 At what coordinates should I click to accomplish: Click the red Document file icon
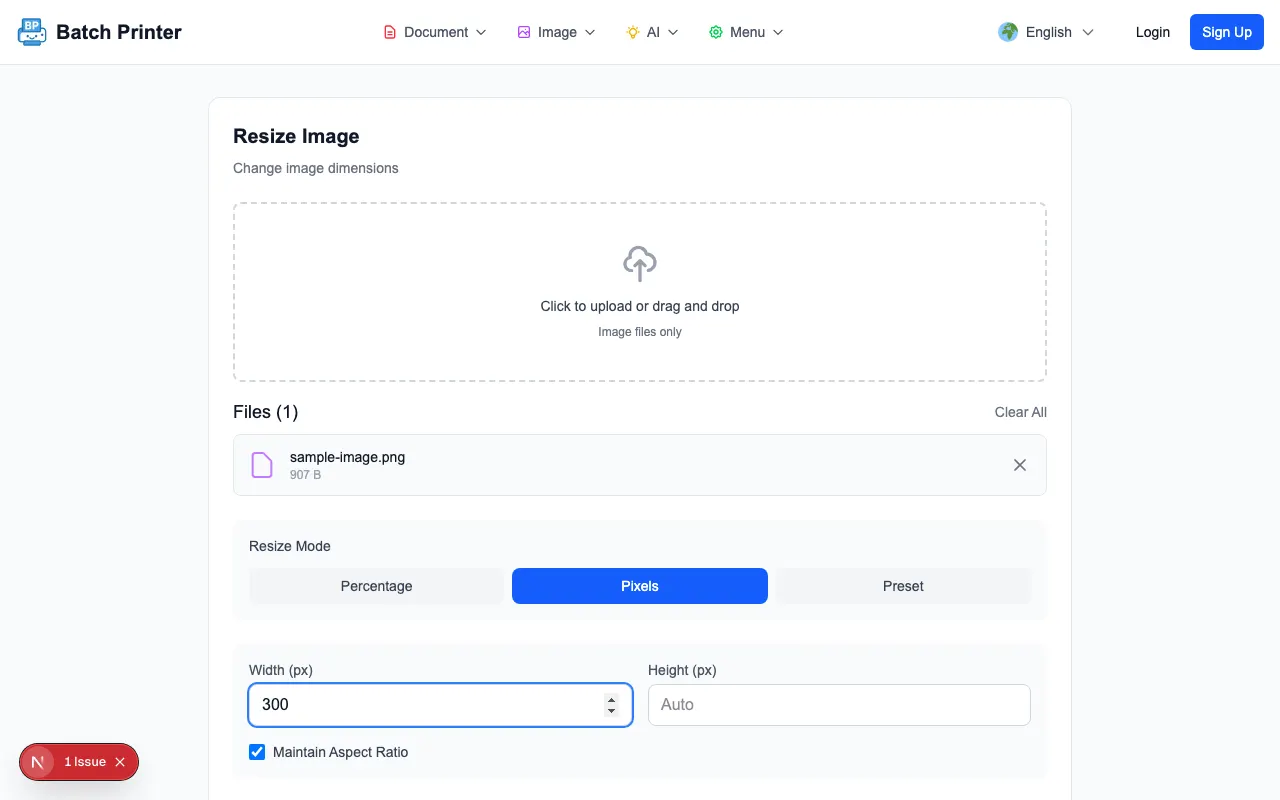point(390,32)
